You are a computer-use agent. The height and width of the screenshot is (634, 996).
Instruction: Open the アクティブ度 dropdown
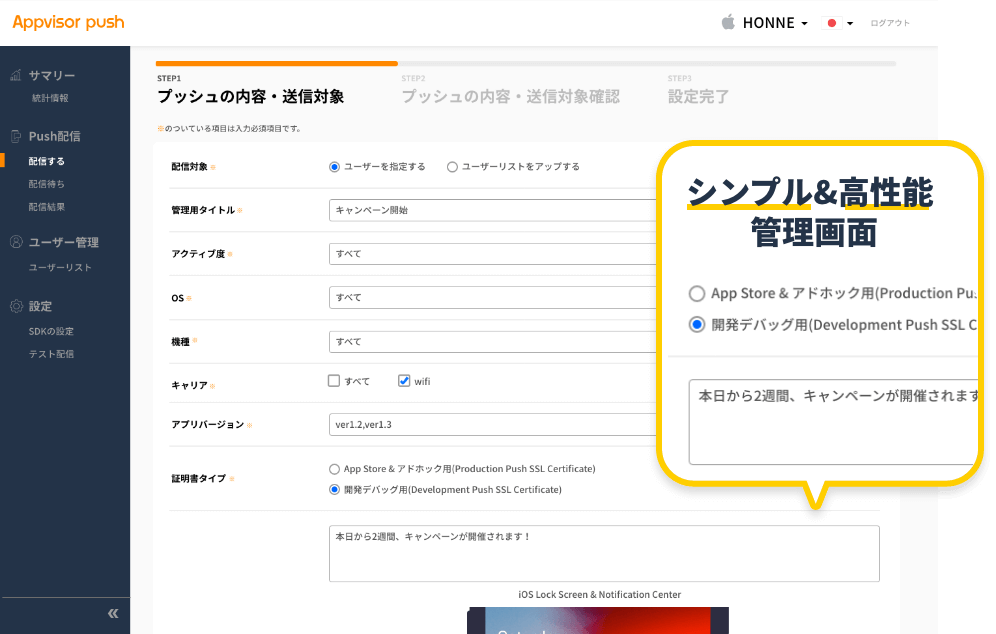coord(493,253)
